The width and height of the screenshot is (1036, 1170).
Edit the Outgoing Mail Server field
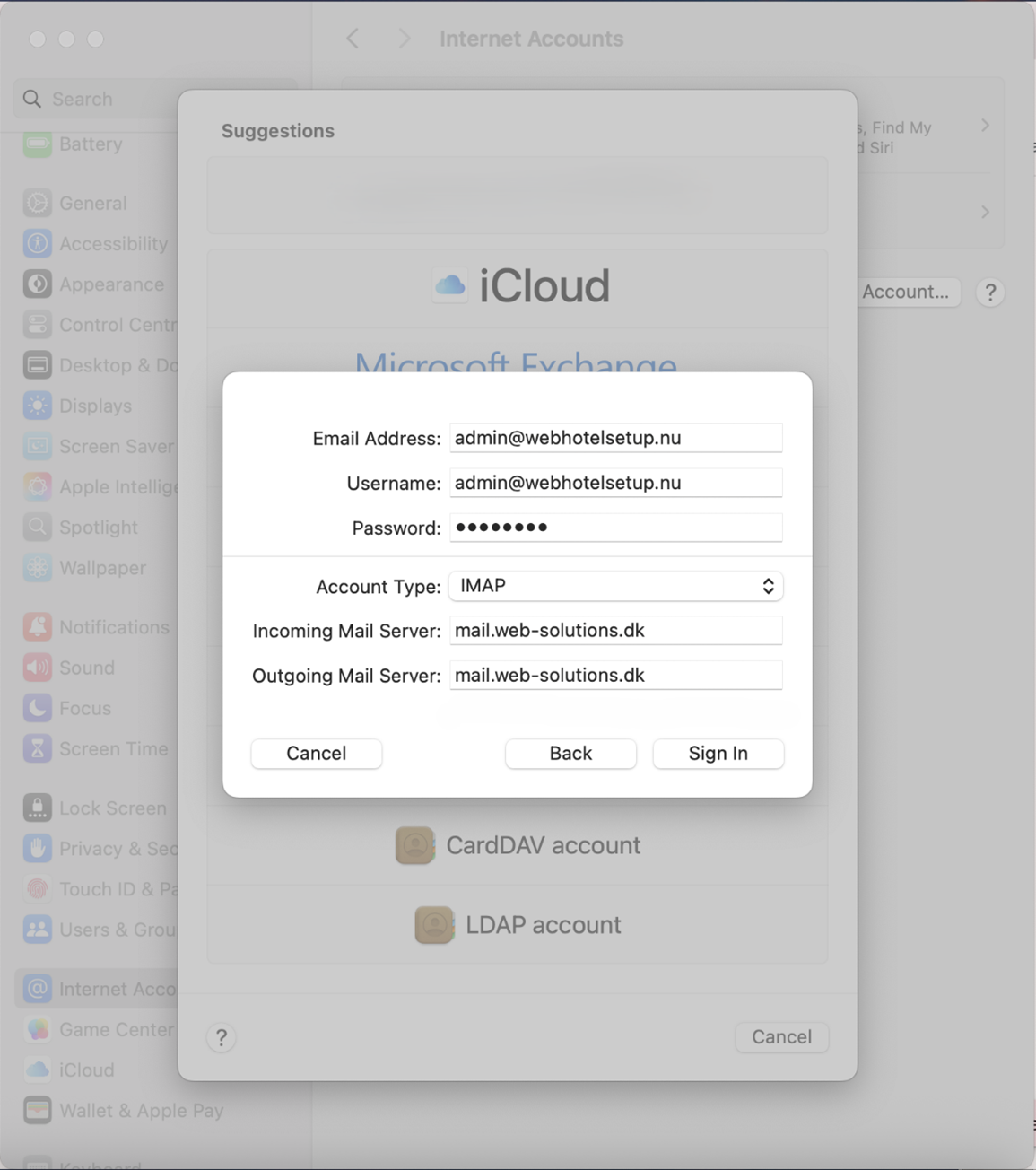(615, 676)
